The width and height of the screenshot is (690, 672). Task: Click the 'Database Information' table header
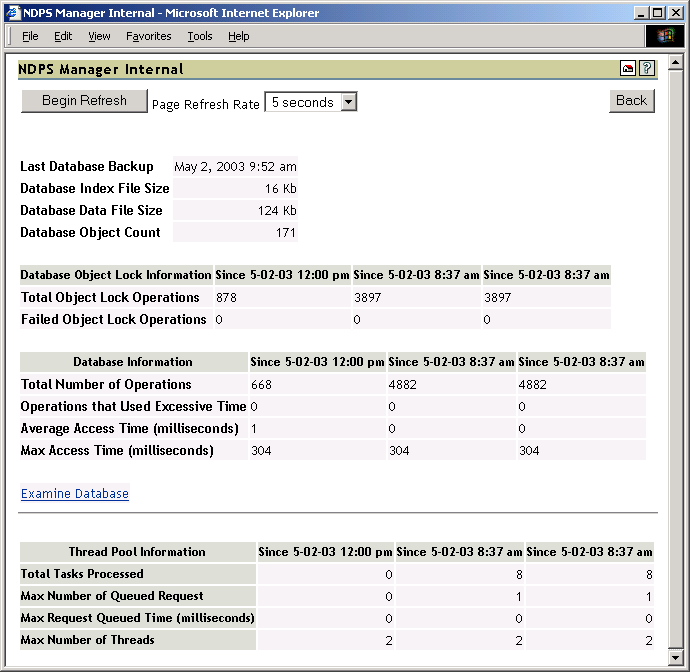pos(133,362)
